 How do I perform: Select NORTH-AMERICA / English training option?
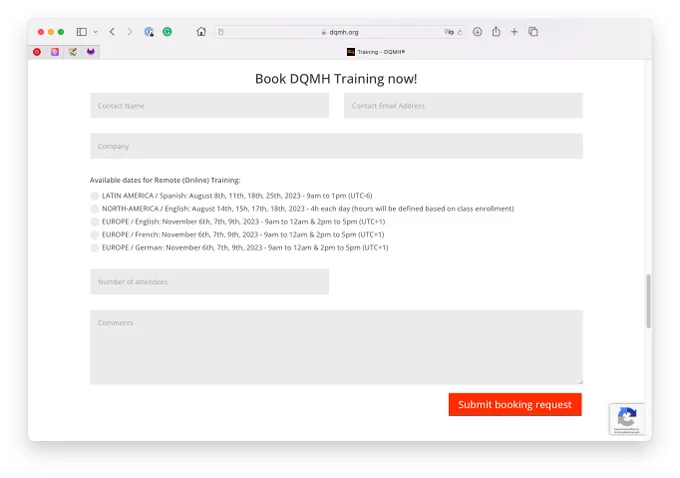pos(94,209)
